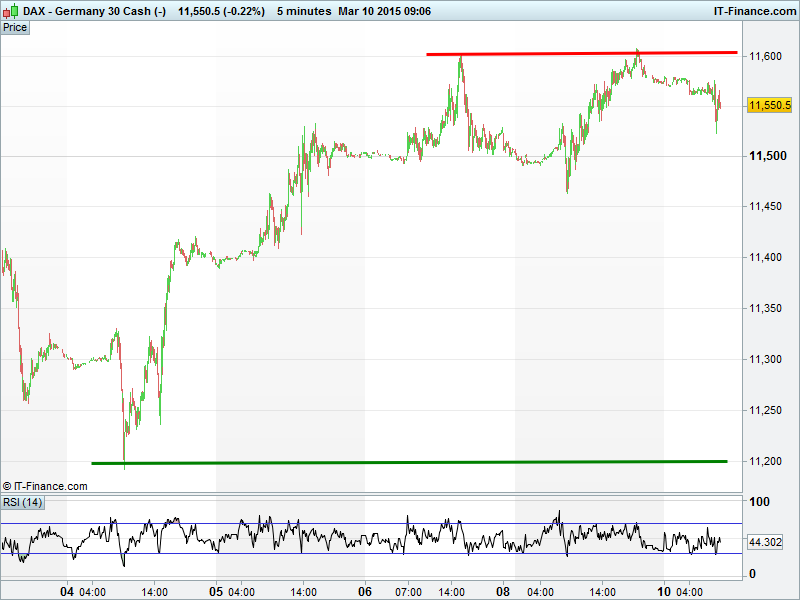Image resolution: width=800 pixels, height=600 pixels.
Task: Click the IT-Finance.com link at top right
Action: pyautogui.click(x=754, y=10)
